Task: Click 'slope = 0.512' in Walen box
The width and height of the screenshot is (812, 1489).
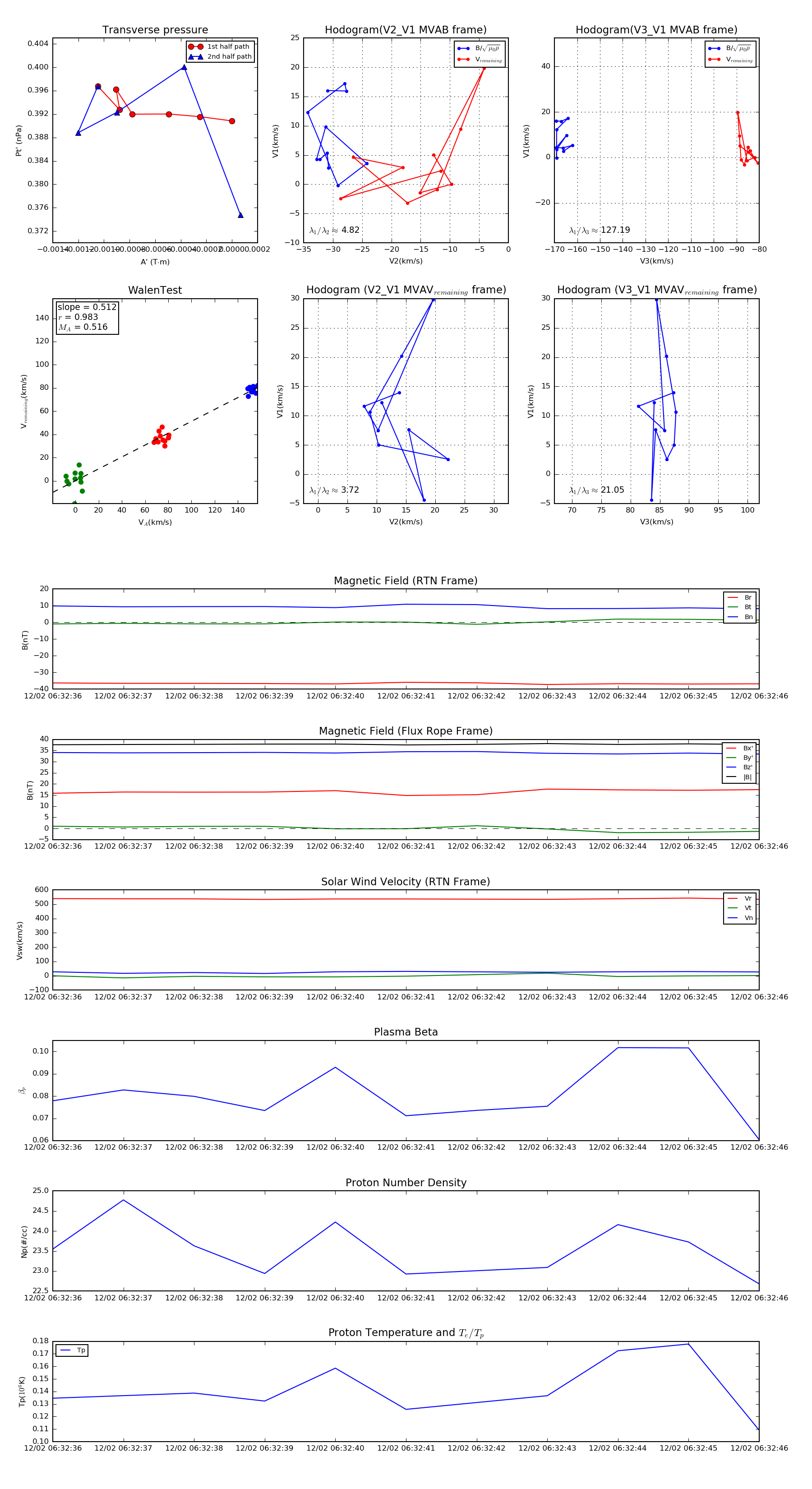Action: coord(87,307)
